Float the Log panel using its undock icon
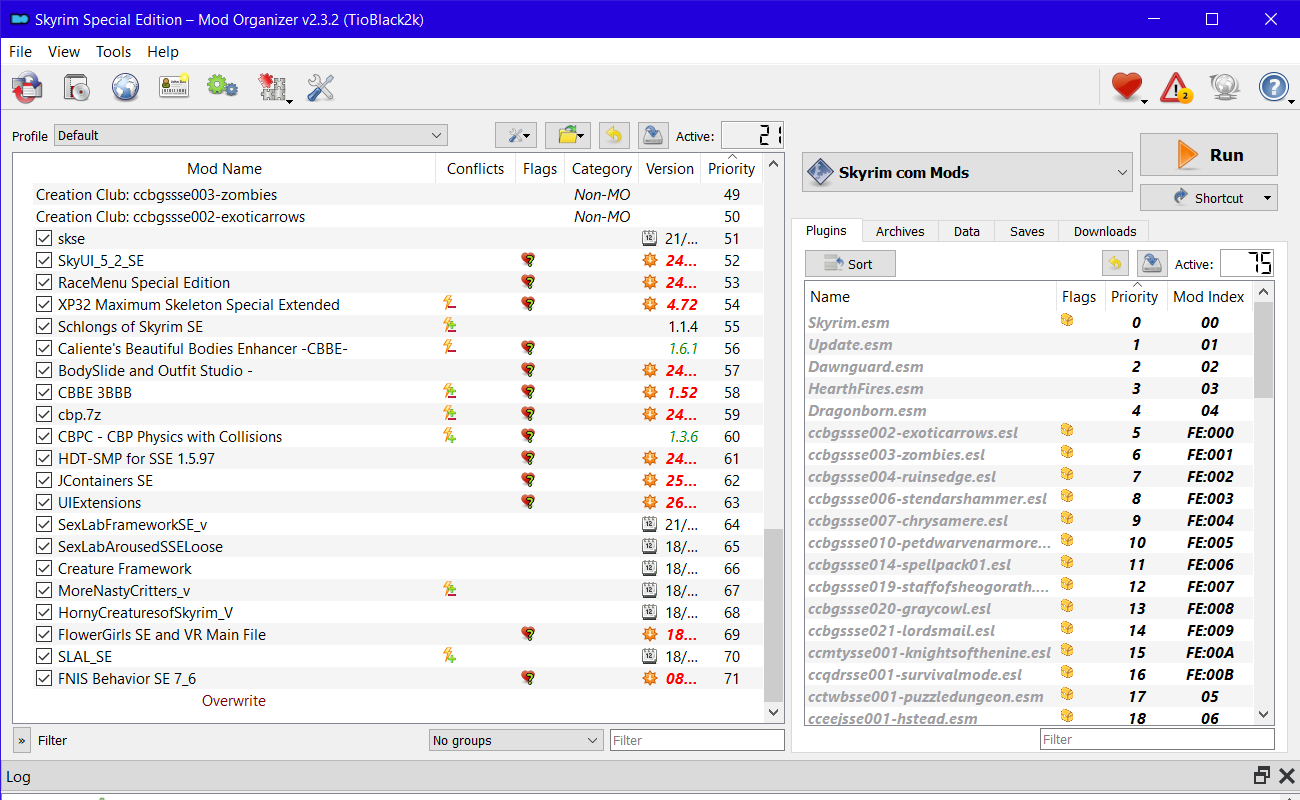 [x=1262, y=776]
